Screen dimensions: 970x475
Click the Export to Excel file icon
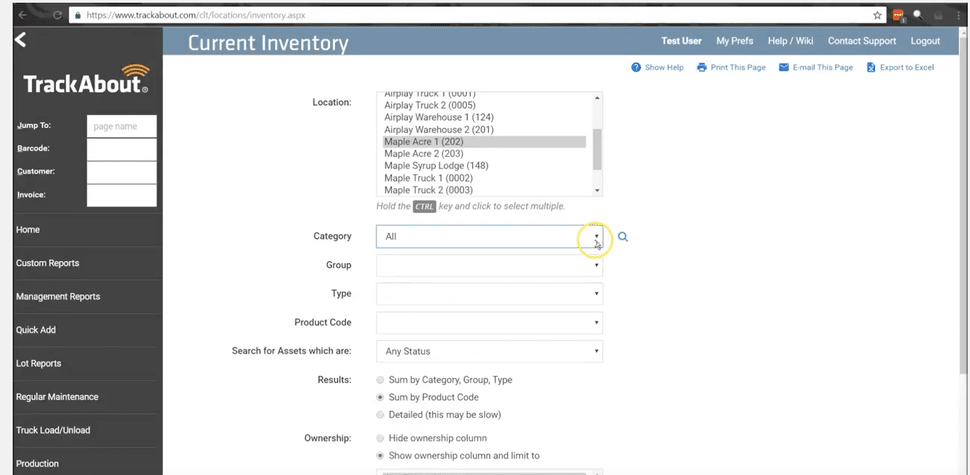(871, 67)
